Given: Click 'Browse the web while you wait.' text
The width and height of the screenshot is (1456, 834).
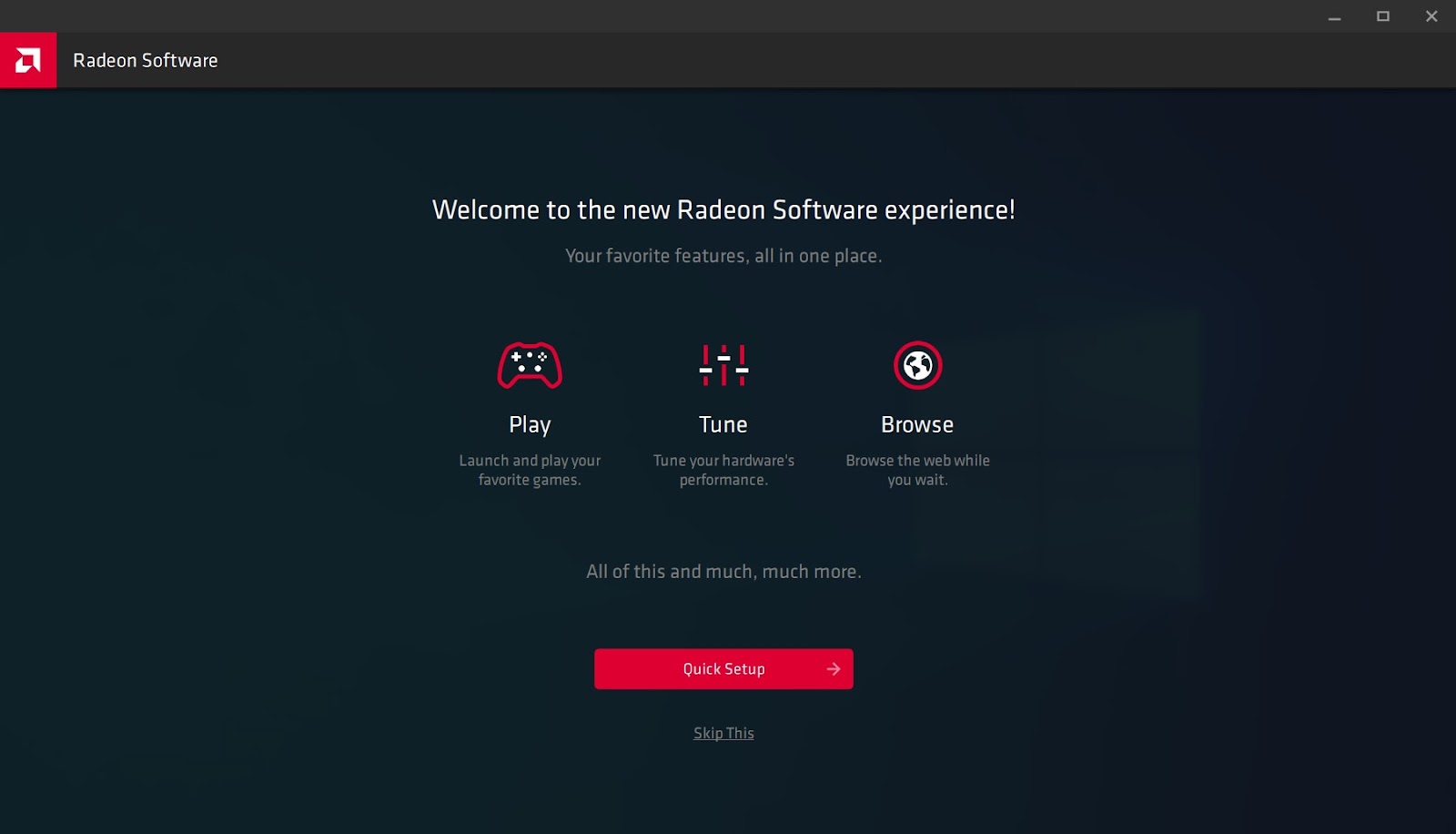Looking at the screenshot, I should tap(917, 470).
